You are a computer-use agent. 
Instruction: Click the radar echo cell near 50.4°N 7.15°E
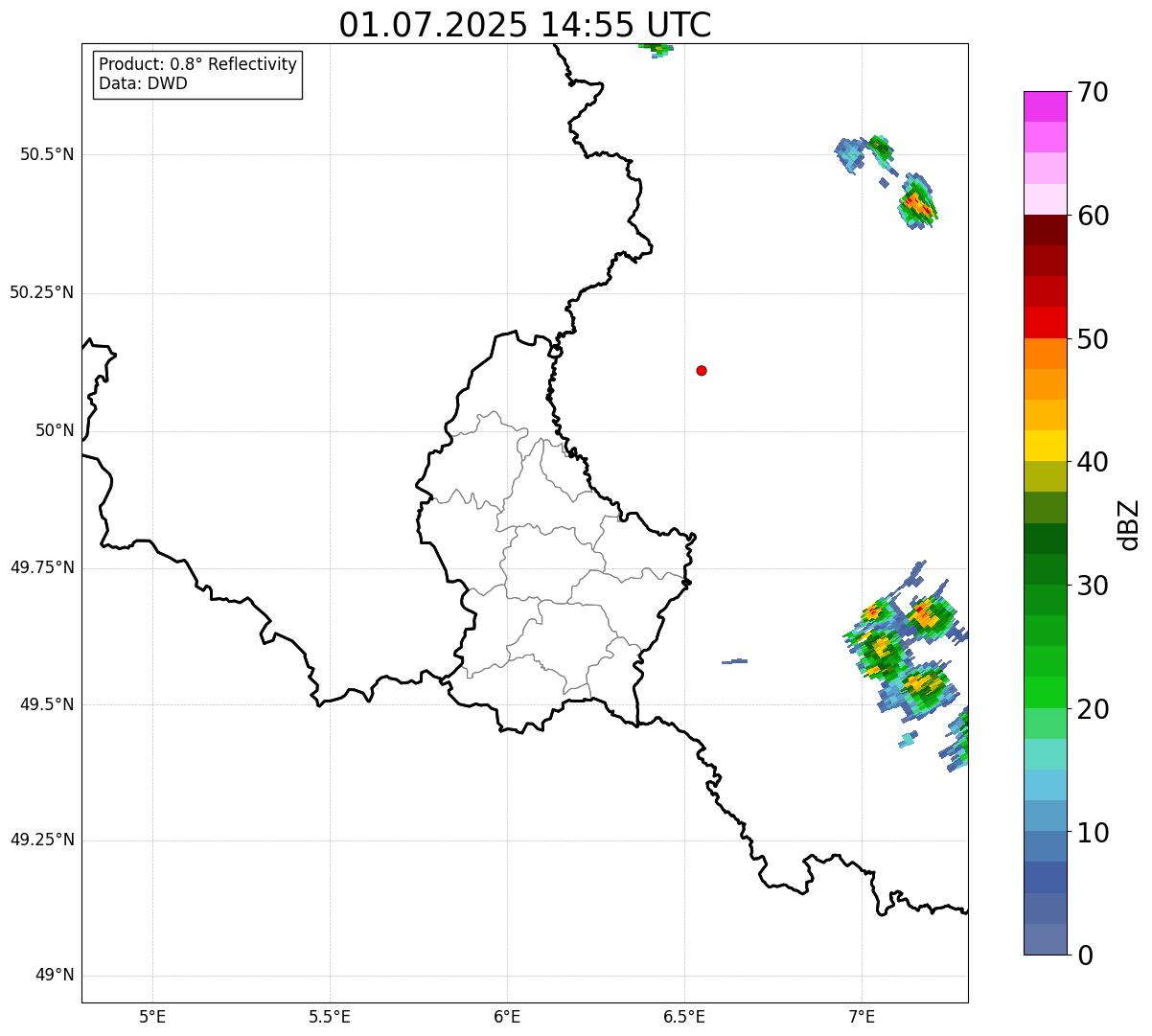pos(917,202)
